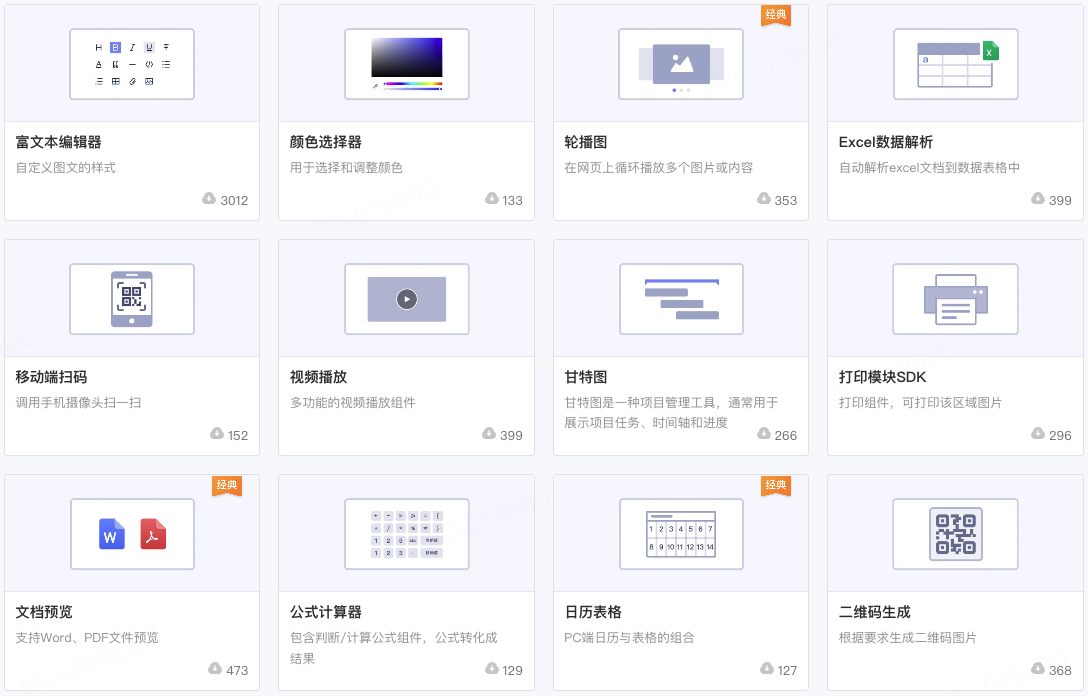
Task: Open the 日历表格 calendar grid thumbnail
Action: (681, 534)
